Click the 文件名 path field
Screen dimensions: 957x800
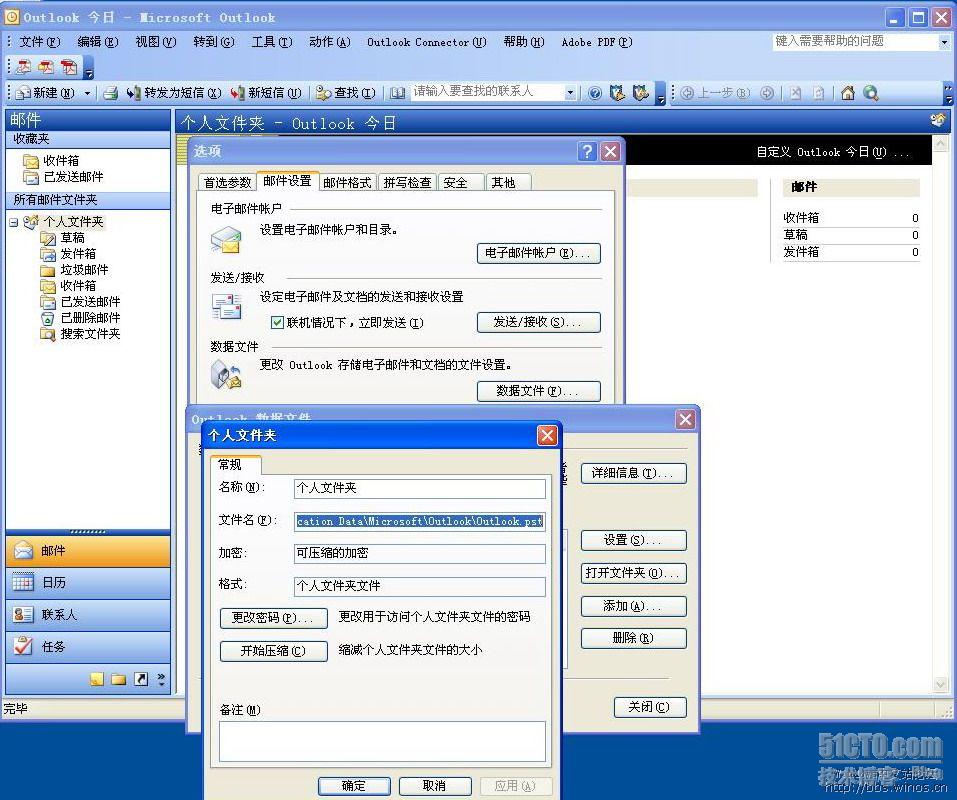[x=419, y=521]
